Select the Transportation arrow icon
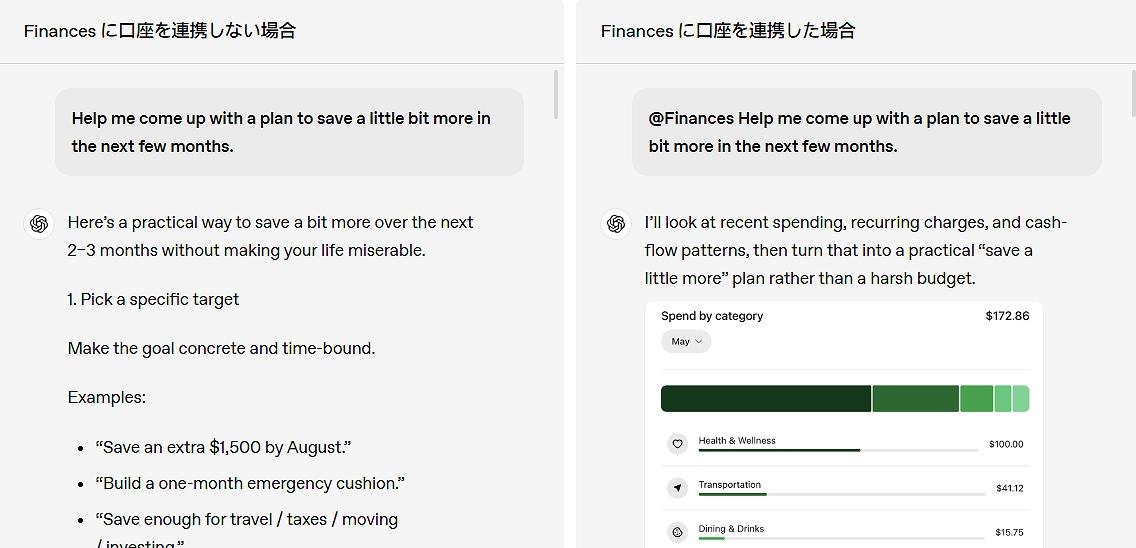This screenshot has width=1136, height=548. point(677,488)
